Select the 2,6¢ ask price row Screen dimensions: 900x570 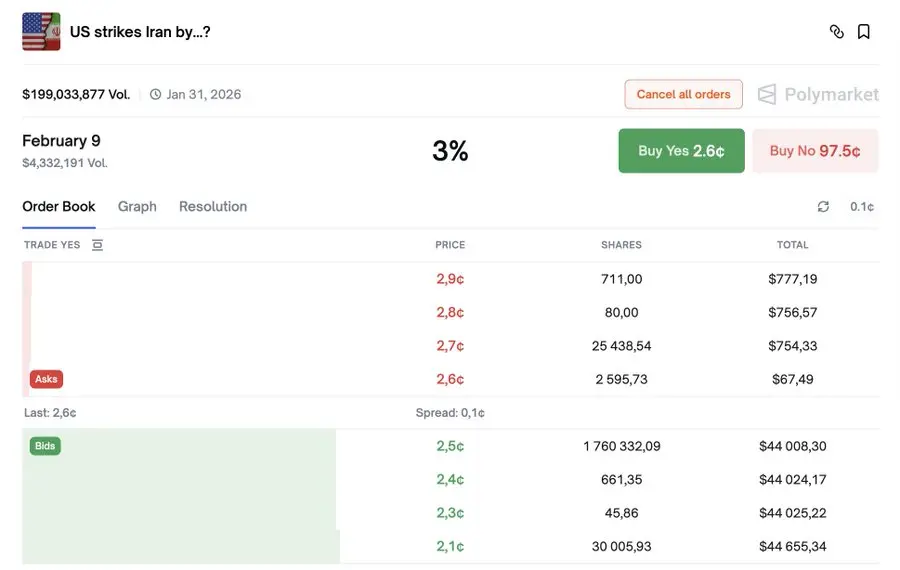point(450,379)
